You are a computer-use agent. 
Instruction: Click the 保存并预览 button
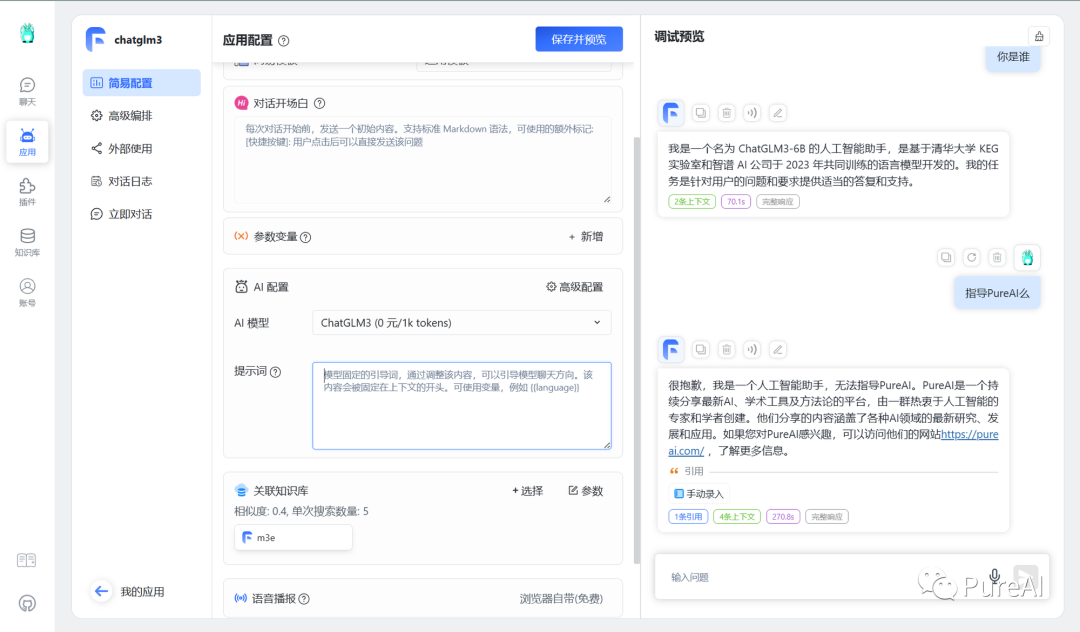tap(578, 37)
